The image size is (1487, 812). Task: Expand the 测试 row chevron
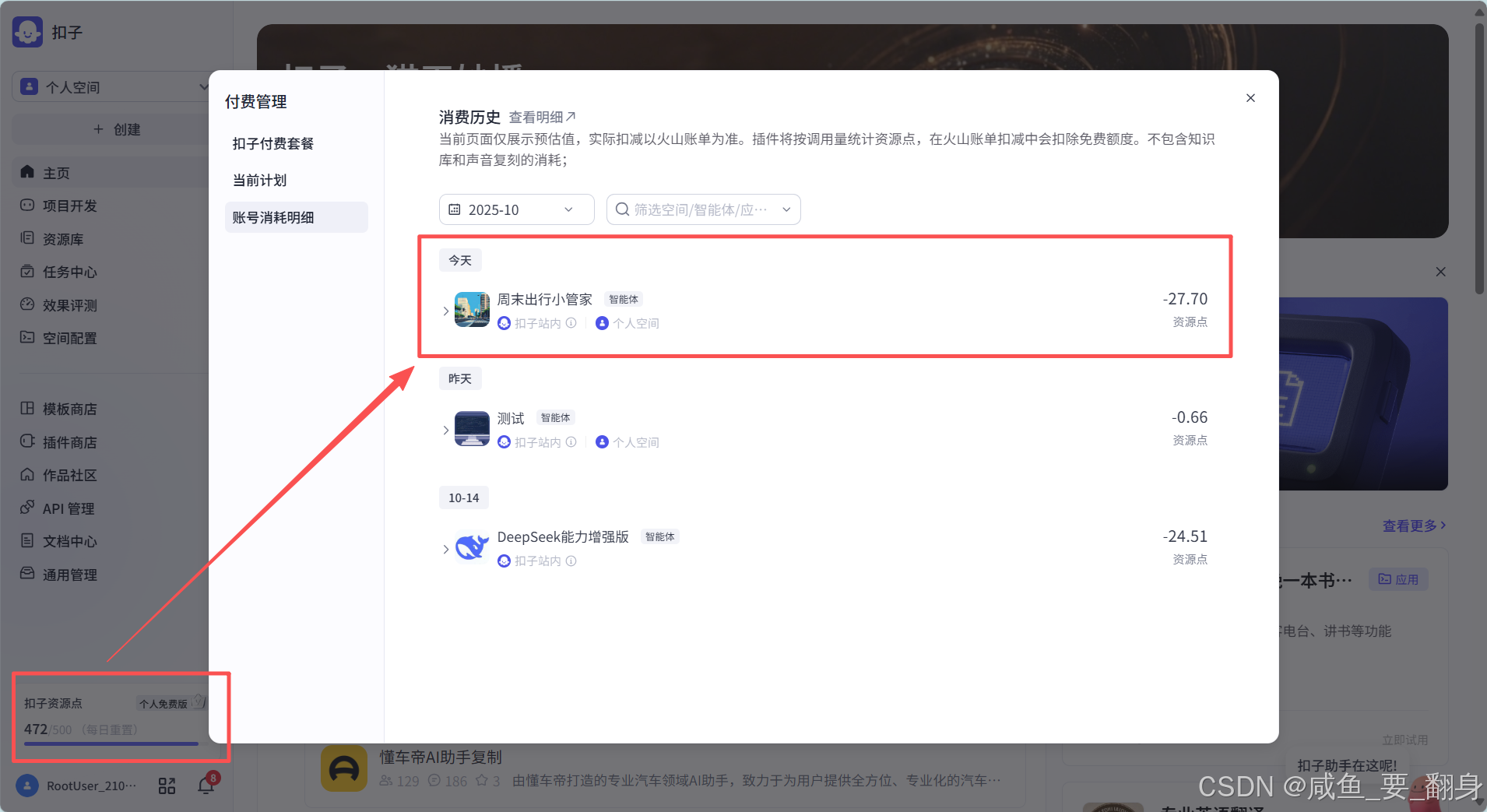tap(445, 430)
